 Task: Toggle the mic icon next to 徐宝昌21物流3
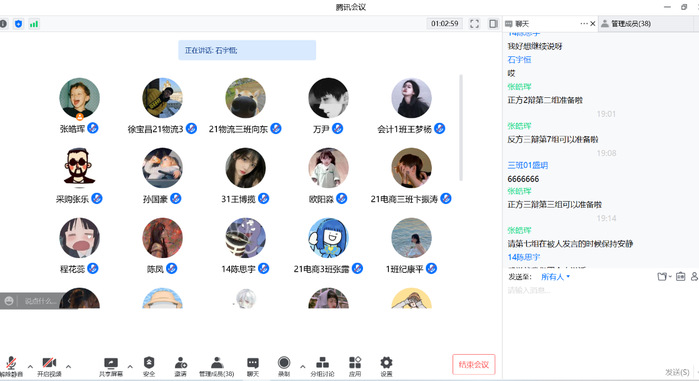pos(191,128)
